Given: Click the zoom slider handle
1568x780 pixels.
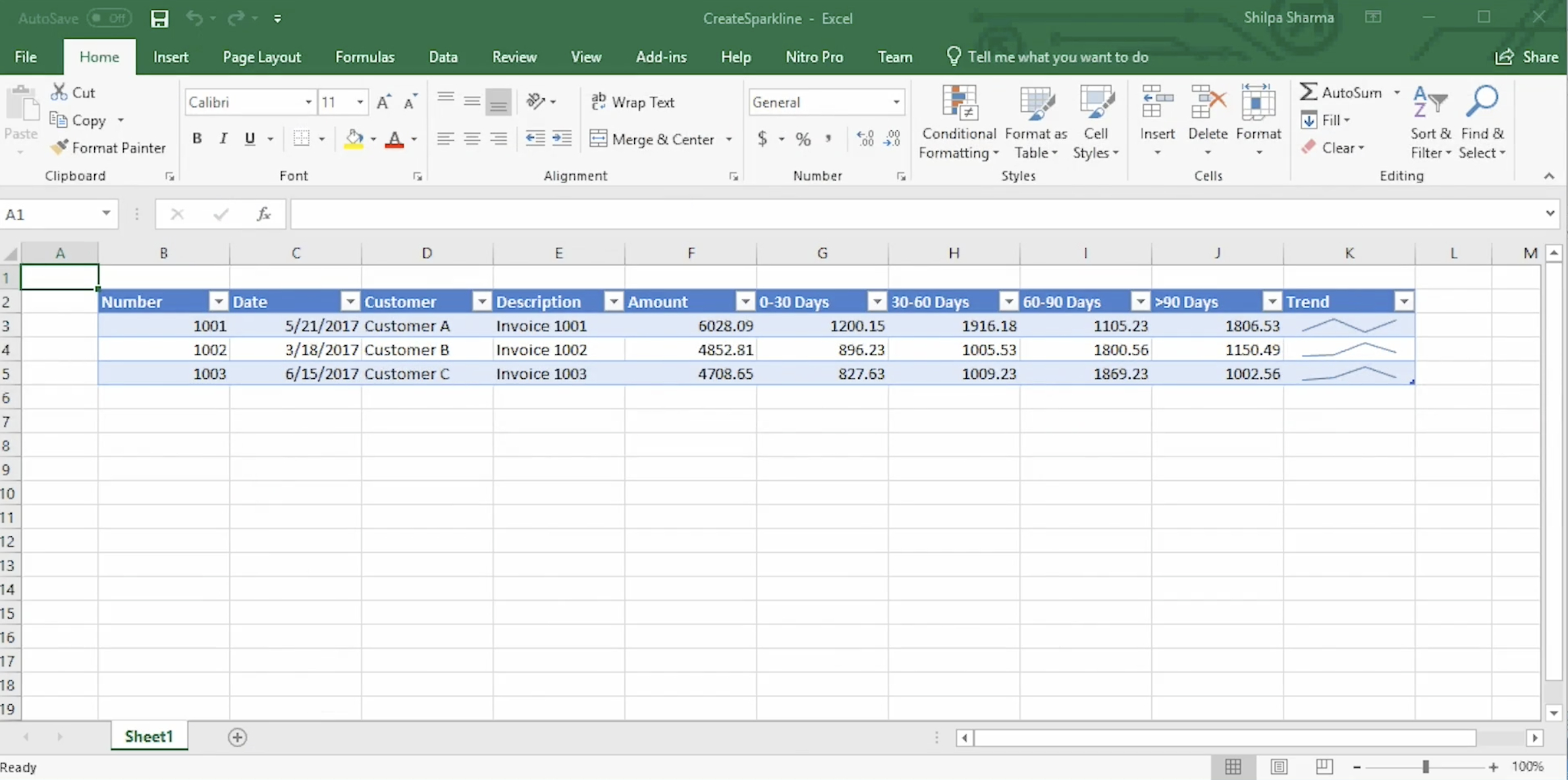Looking at the screenshot, I should 1425,766.
